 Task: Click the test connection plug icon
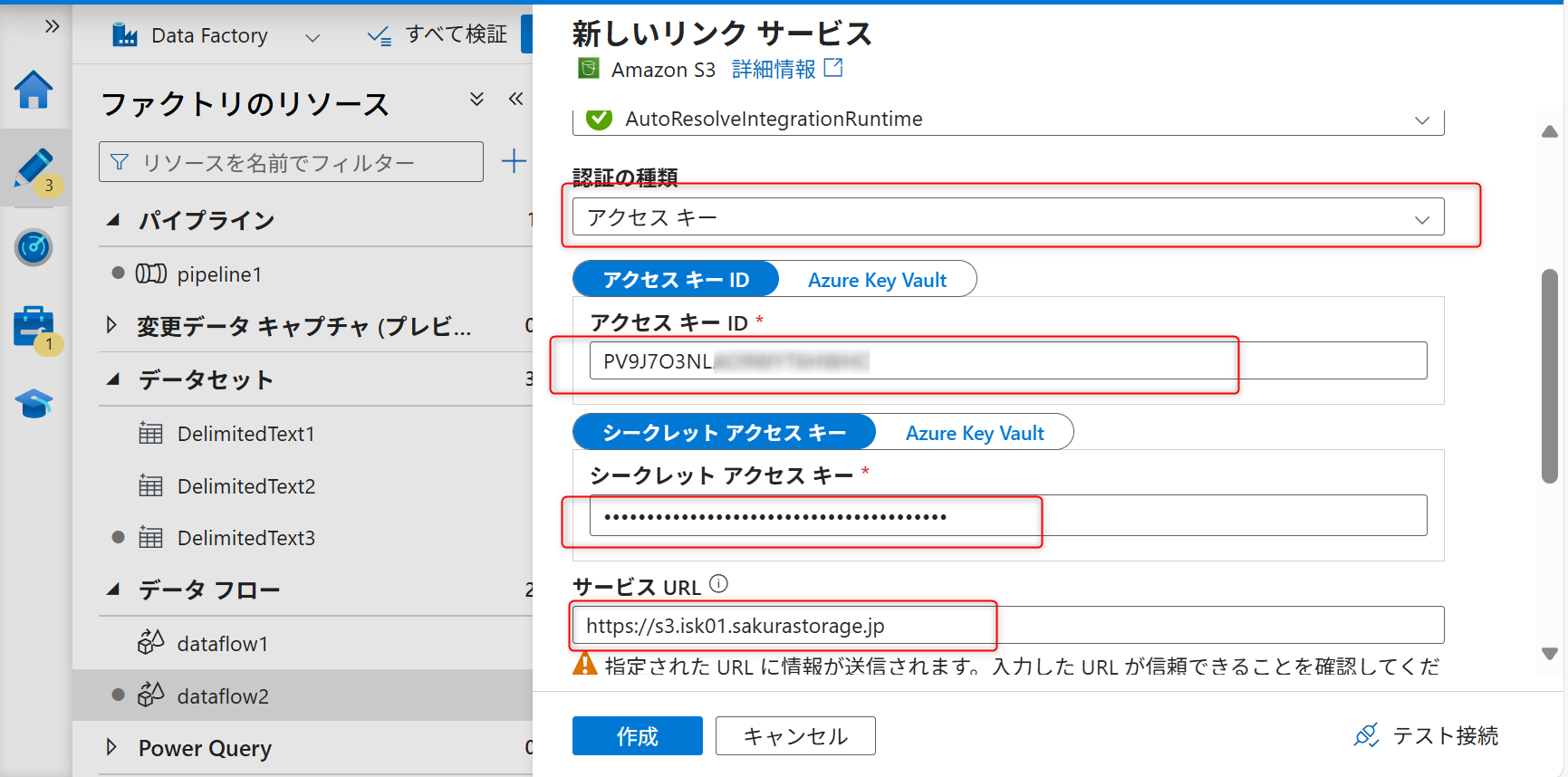pyautogui.click(x=1366, y=735)
